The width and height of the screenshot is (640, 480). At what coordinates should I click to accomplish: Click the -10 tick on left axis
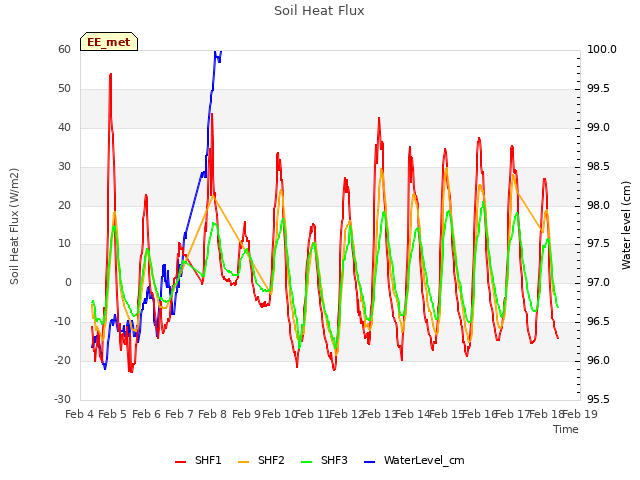[x=62, y=322]
